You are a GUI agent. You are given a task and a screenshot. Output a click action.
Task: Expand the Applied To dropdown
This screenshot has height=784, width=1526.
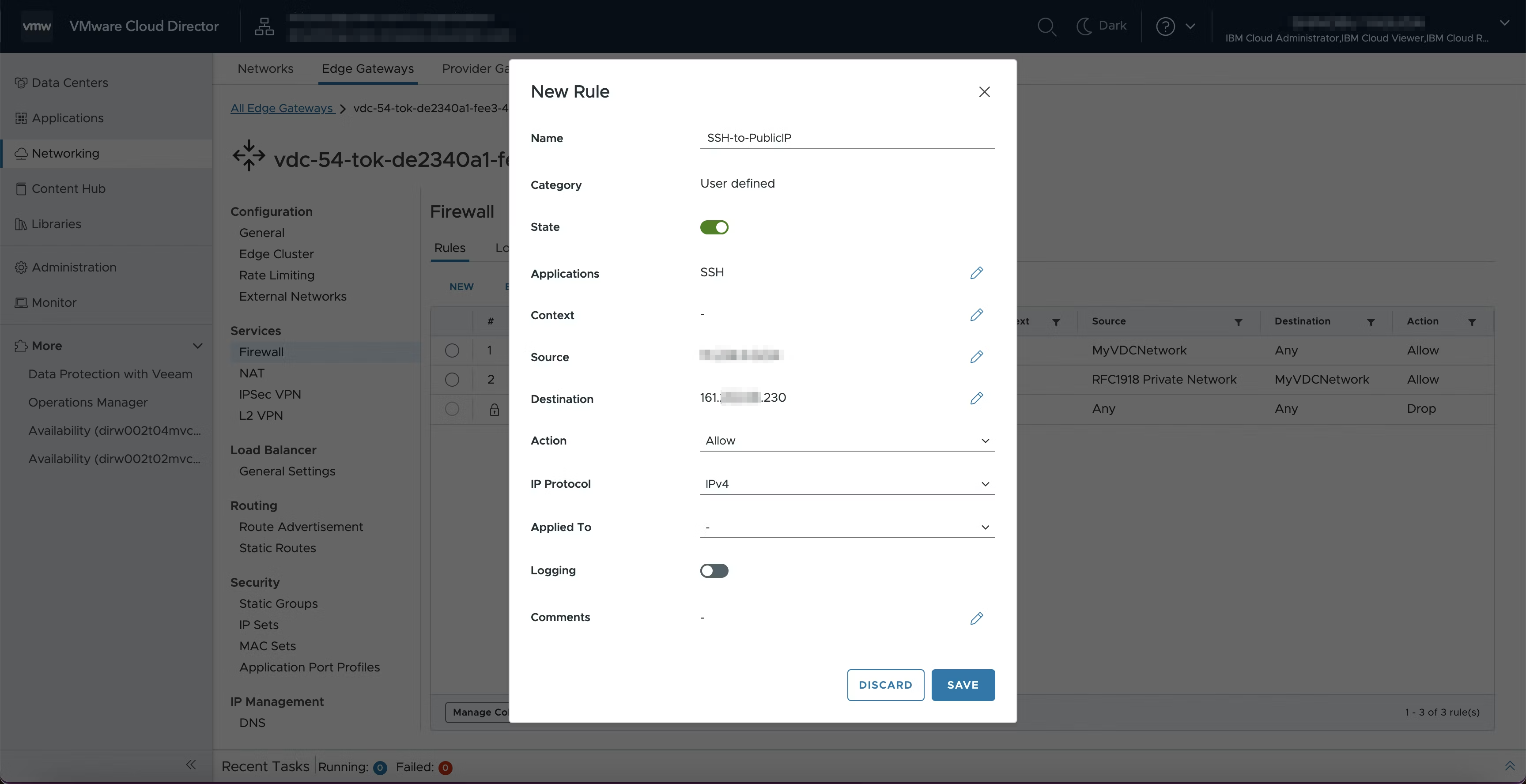[x=846, y=527]
